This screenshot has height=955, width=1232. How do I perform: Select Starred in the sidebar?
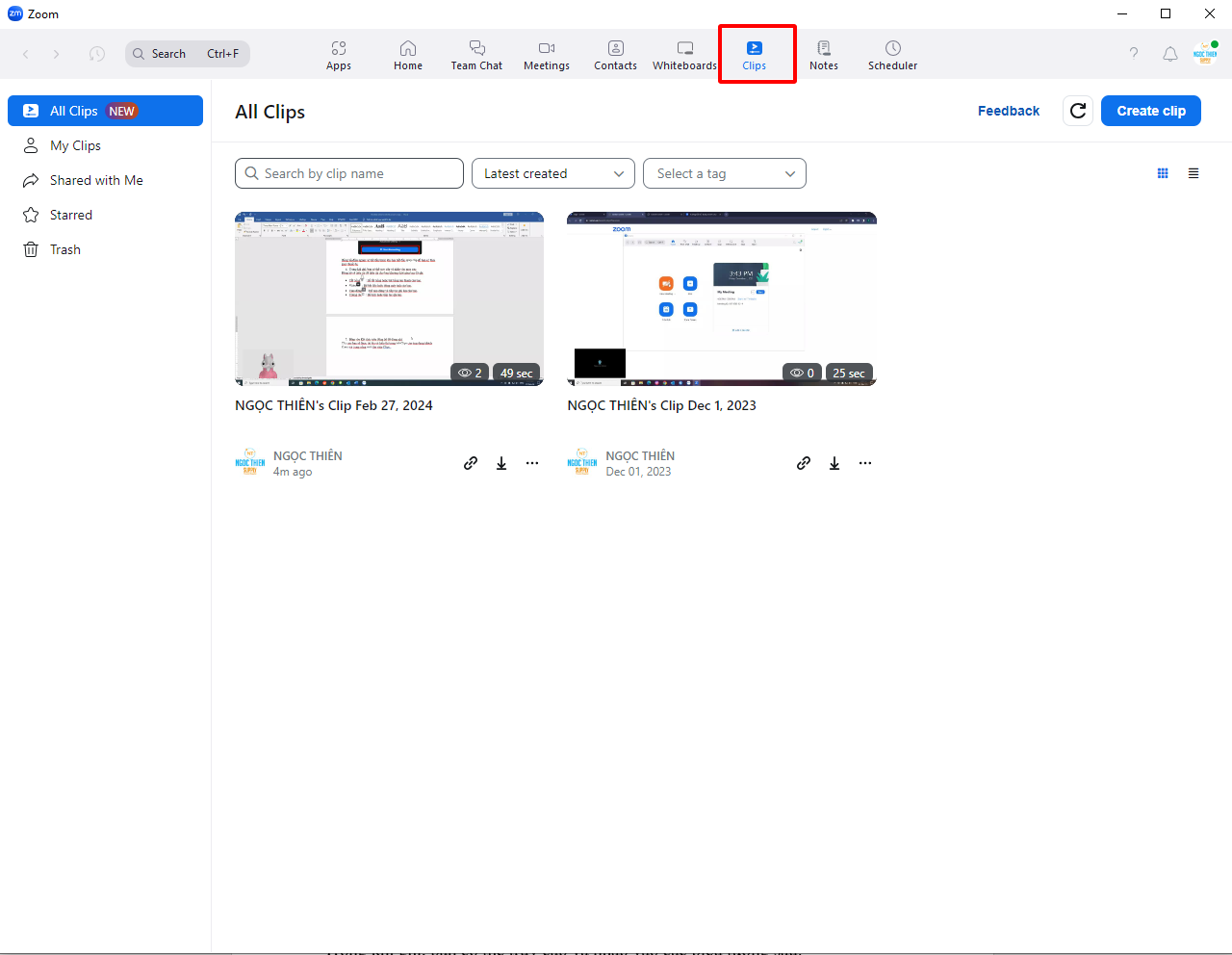(71, 215)
